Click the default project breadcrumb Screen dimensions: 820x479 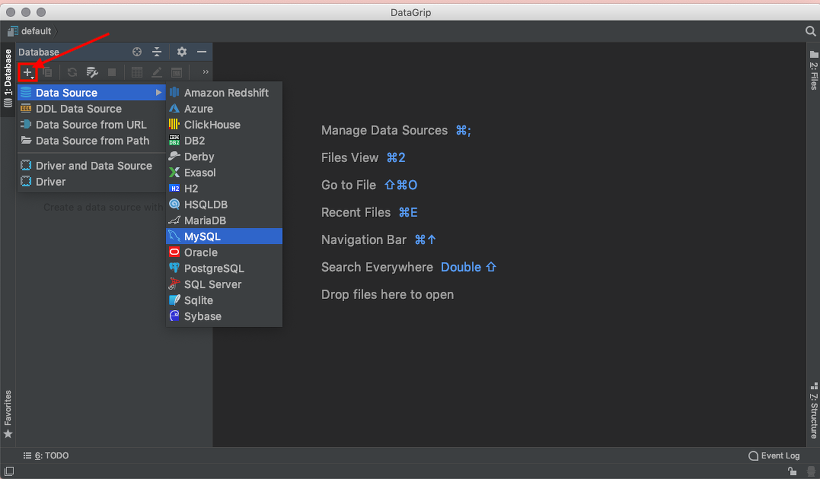pos(30,31)
